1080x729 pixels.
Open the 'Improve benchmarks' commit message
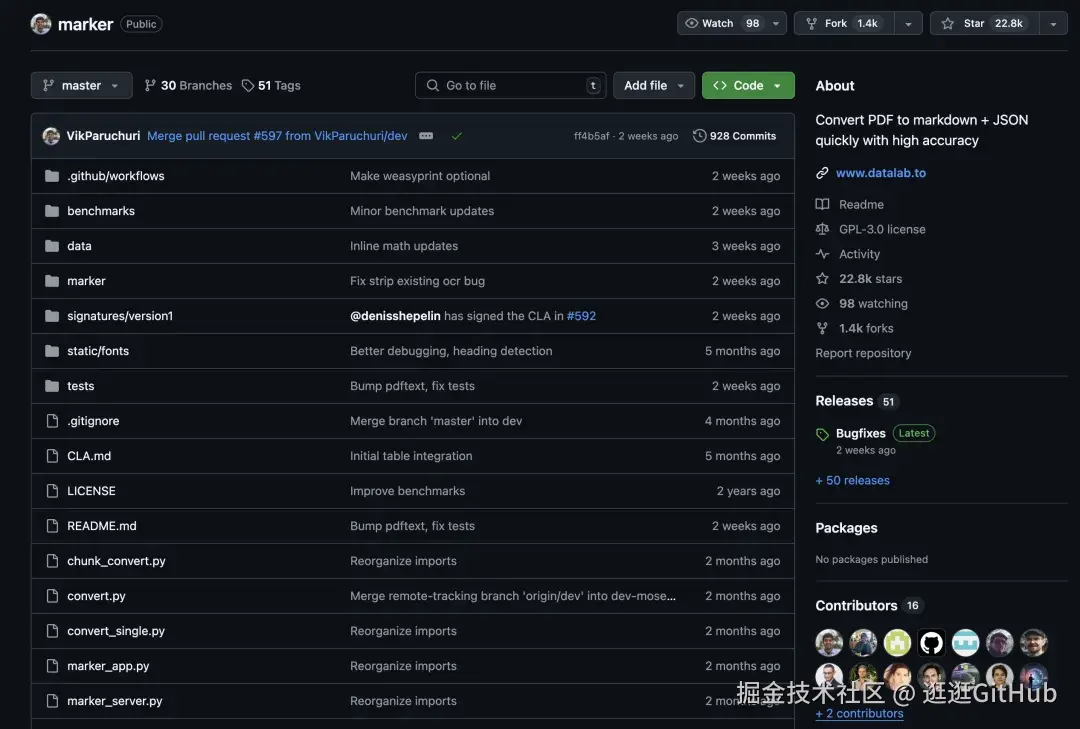click(407, 491)
